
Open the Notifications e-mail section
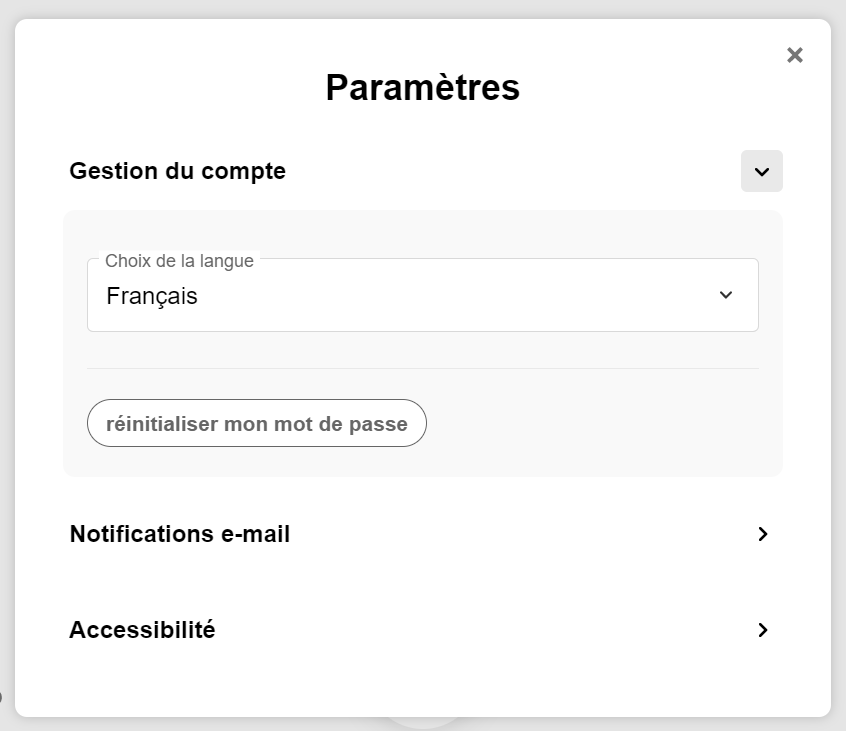(x=180, y=534)
